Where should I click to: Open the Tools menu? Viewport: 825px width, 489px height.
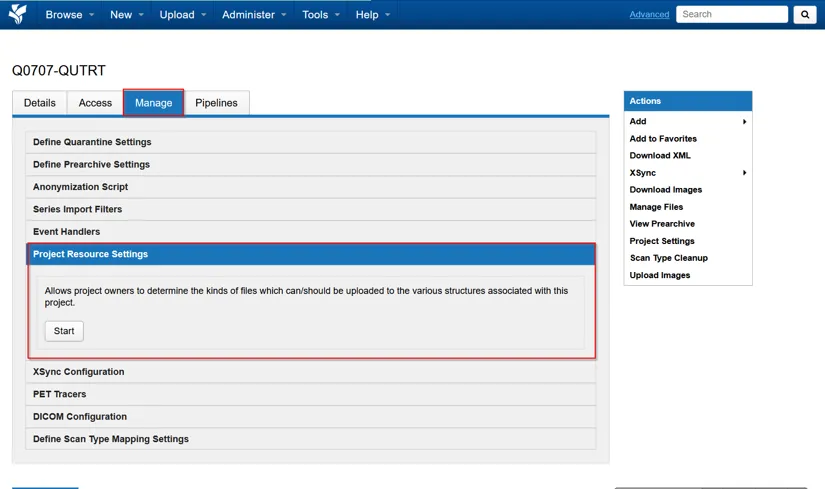(320, 15)
